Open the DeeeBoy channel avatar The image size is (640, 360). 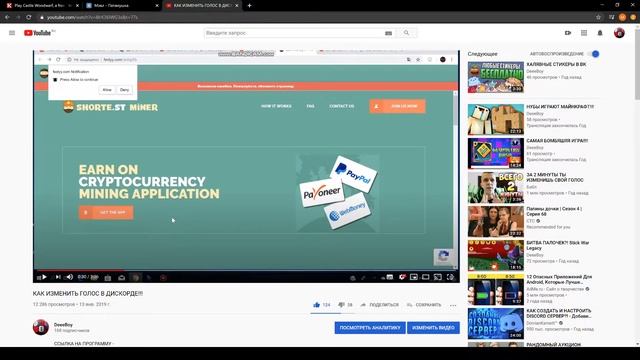click(x=41, y=327)
